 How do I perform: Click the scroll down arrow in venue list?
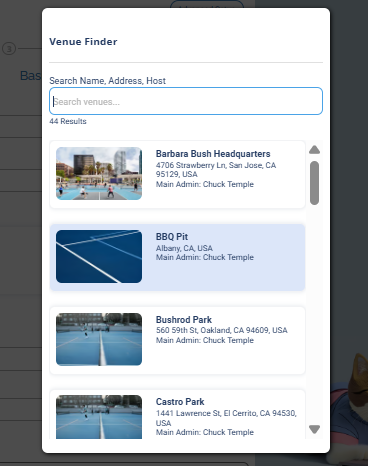click(314, 429)
